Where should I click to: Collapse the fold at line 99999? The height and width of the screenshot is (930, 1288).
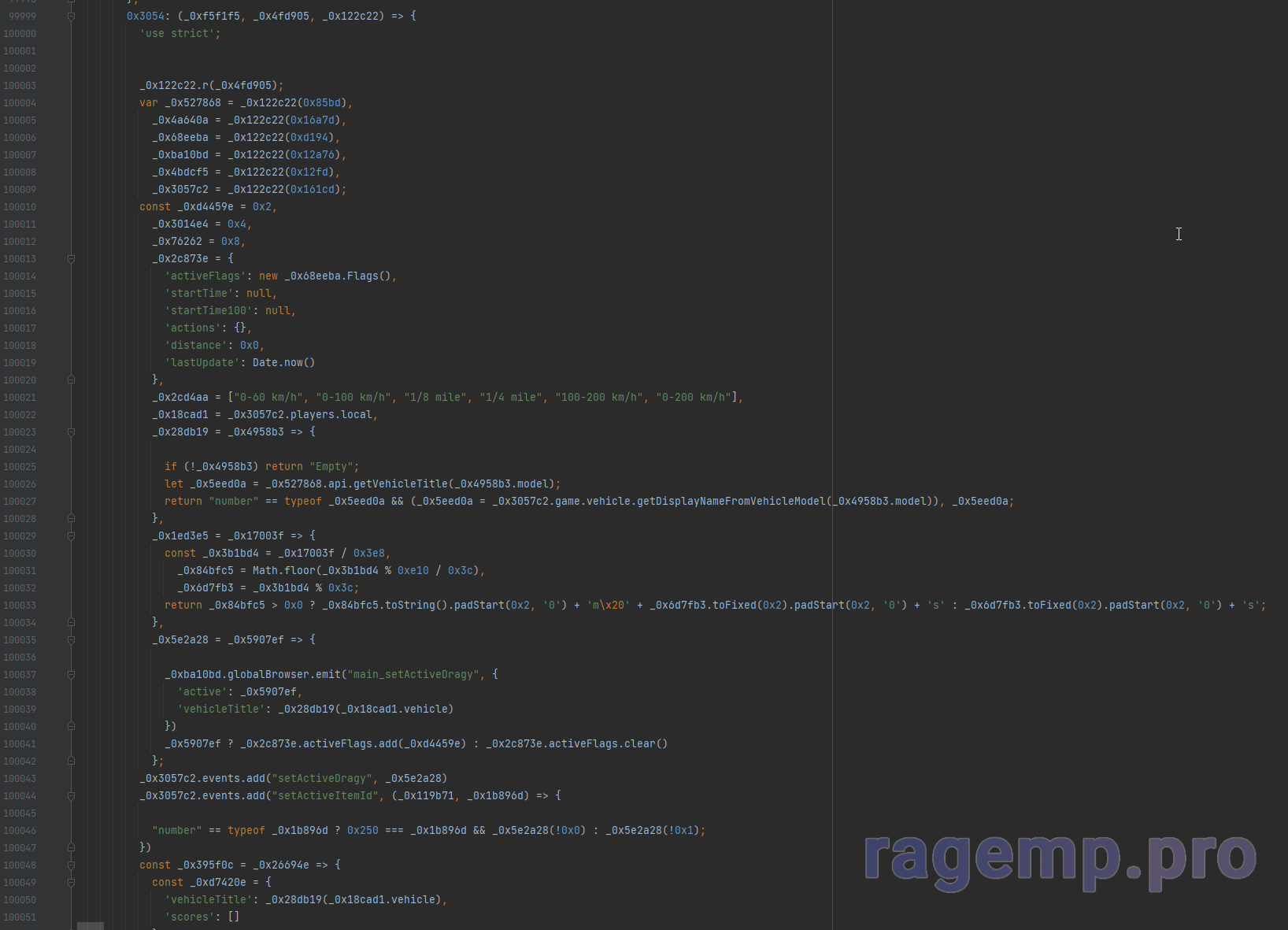coord(71,16)
